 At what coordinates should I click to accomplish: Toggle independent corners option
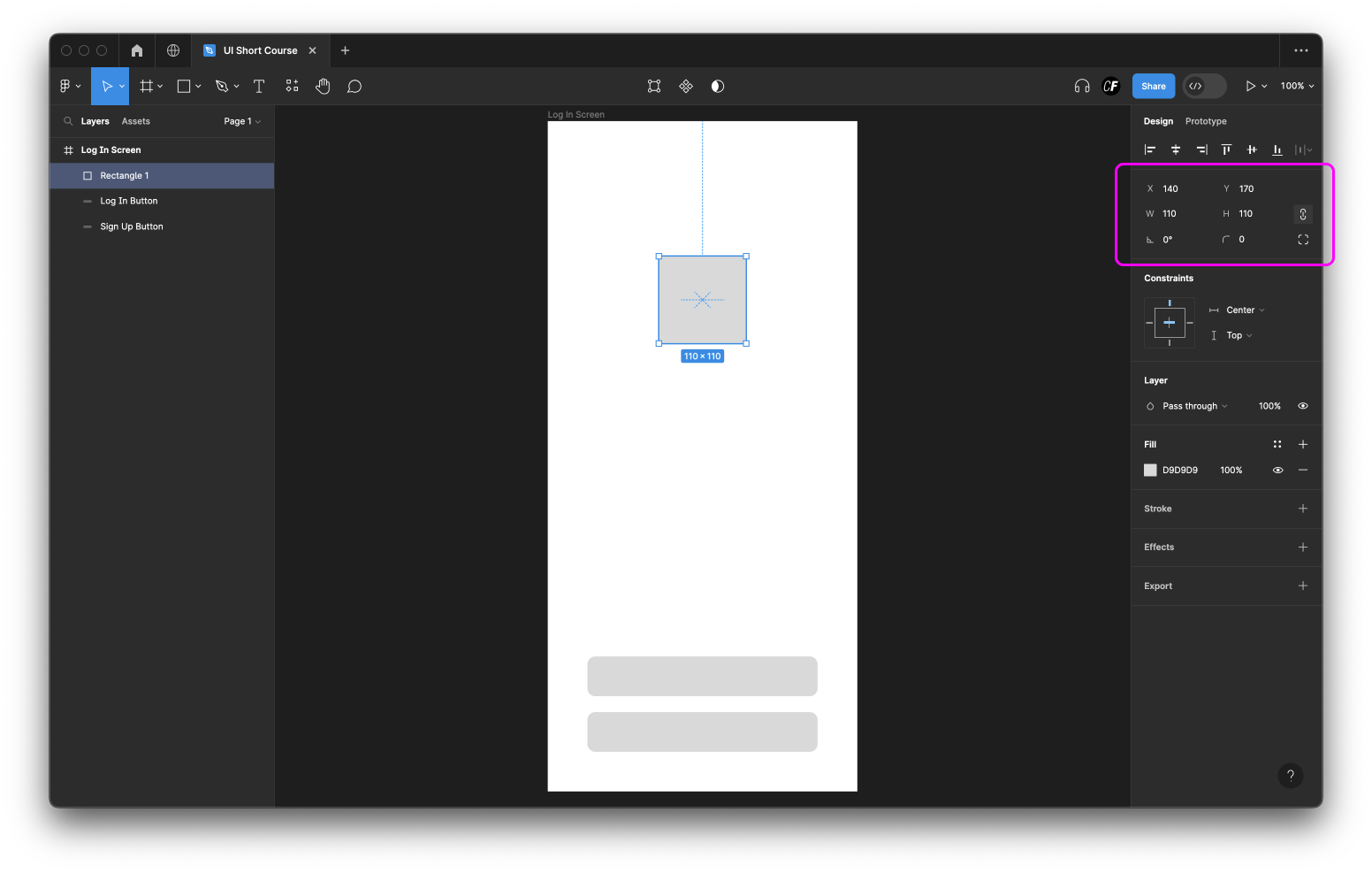[1303, 240]
